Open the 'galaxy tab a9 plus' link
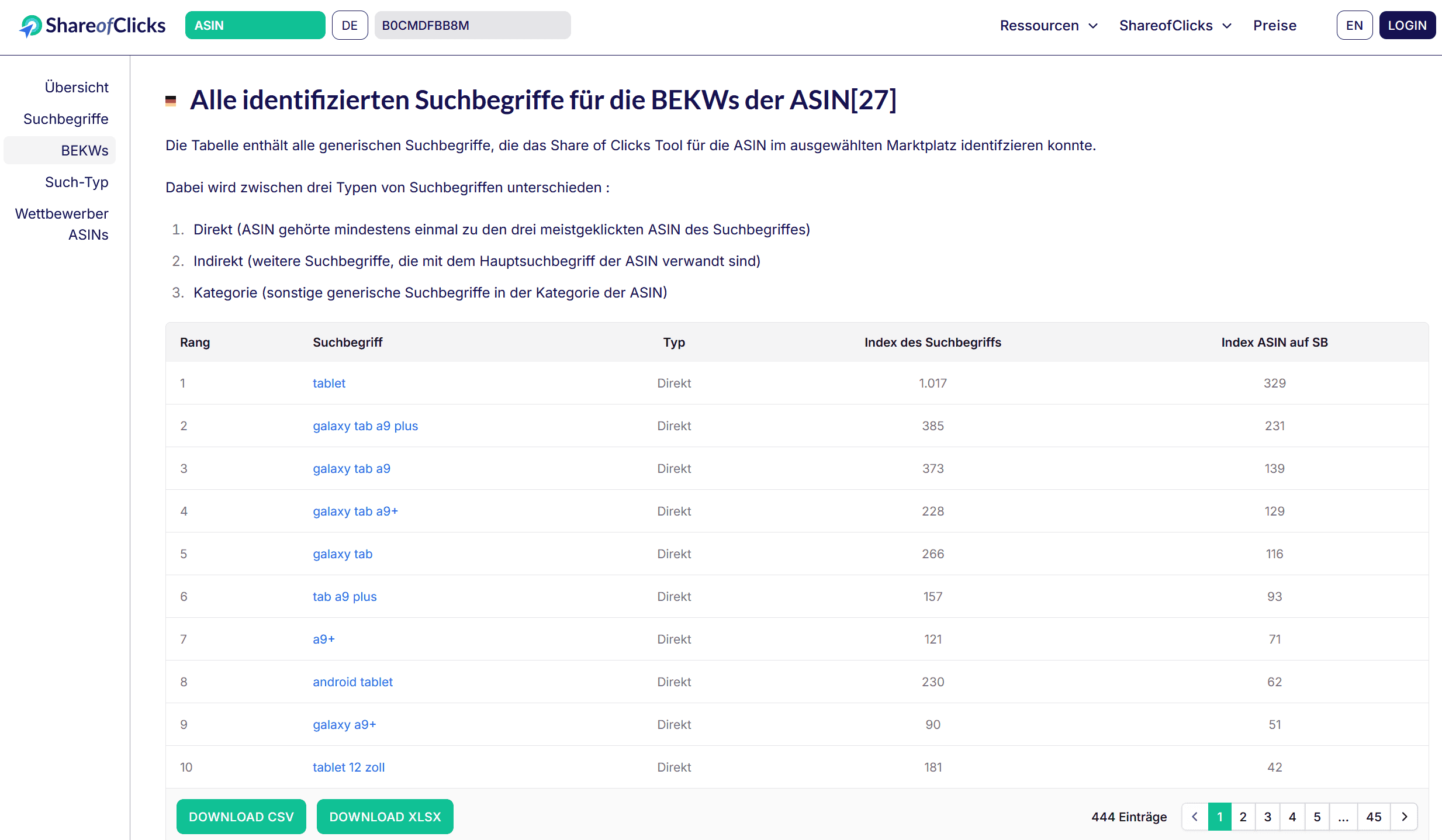The width and height of the screenshot is (1442, 840). tap(365, 426)
